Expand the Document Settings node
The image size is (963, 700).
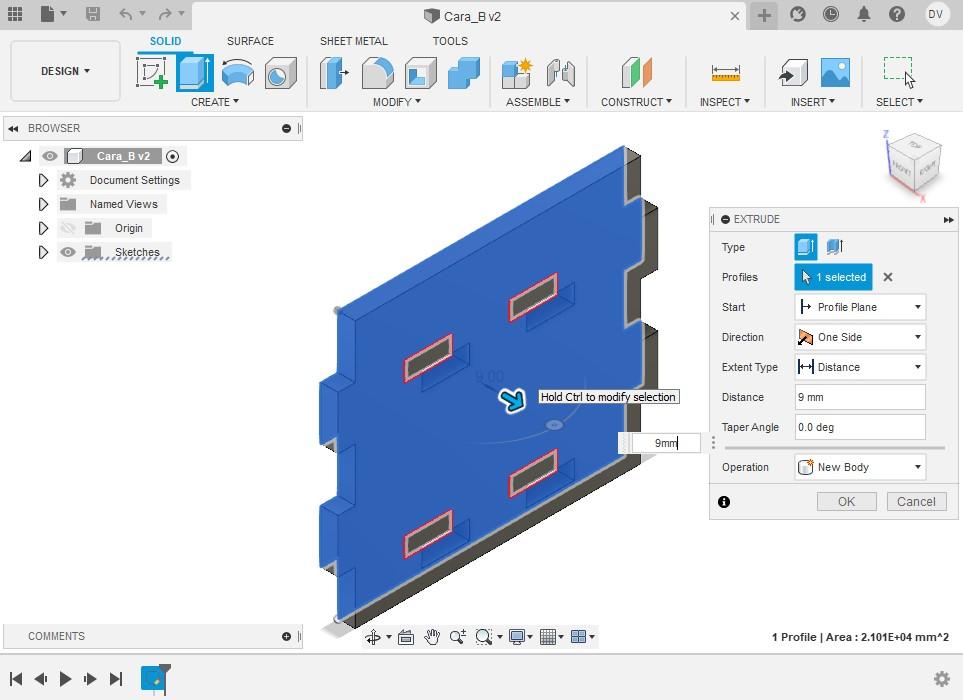coord(43,180)
